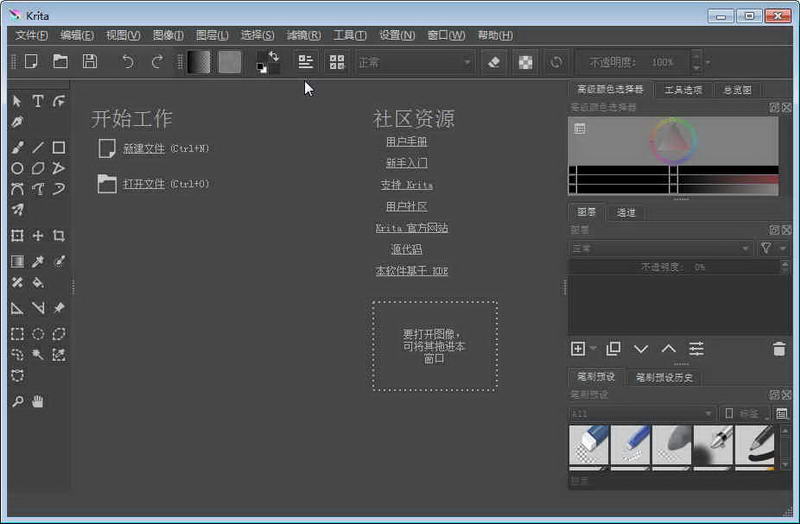The height and width of the screenshot is (524, 800).
Task: Open the gradient swatch in toolbar
Action: (199, 62)
